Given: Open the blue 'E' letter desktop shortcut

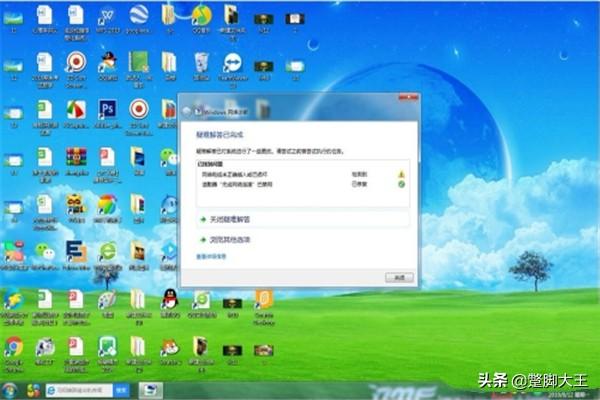Looking at the screenshot, I should tap(76, 252).
